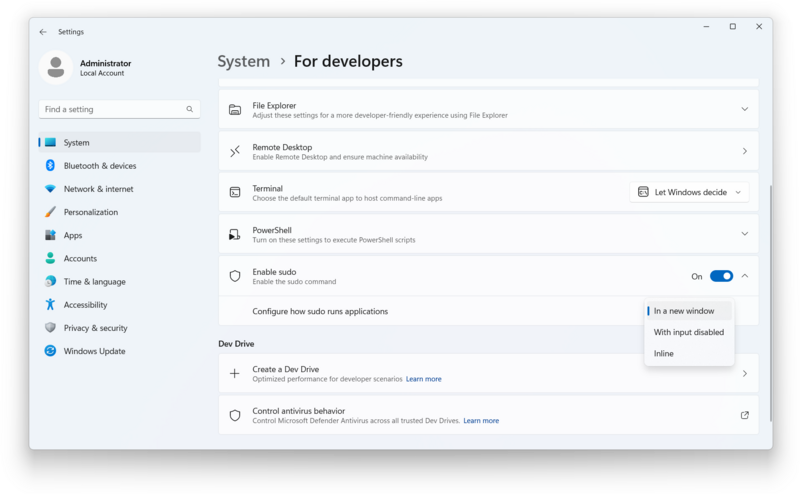Turn off the Enable sudo toggle
This screenshot has height=494, width=800.
[x=721, y=276]
